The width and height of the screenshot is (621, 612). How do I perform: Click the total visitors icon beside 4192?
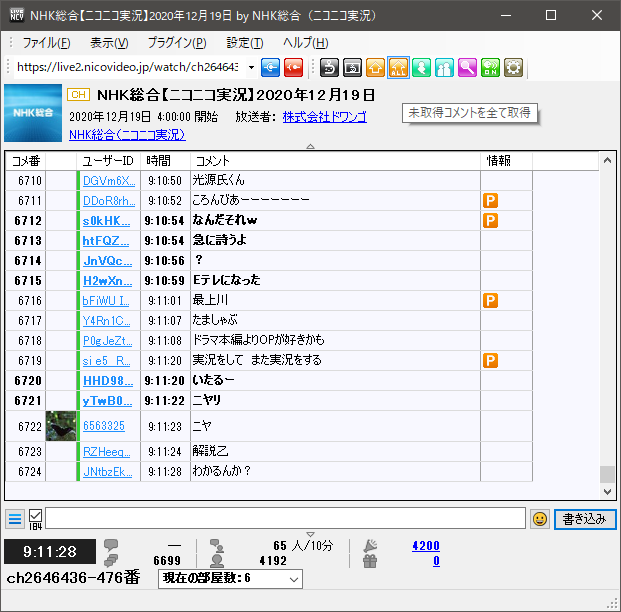(217, 561)
